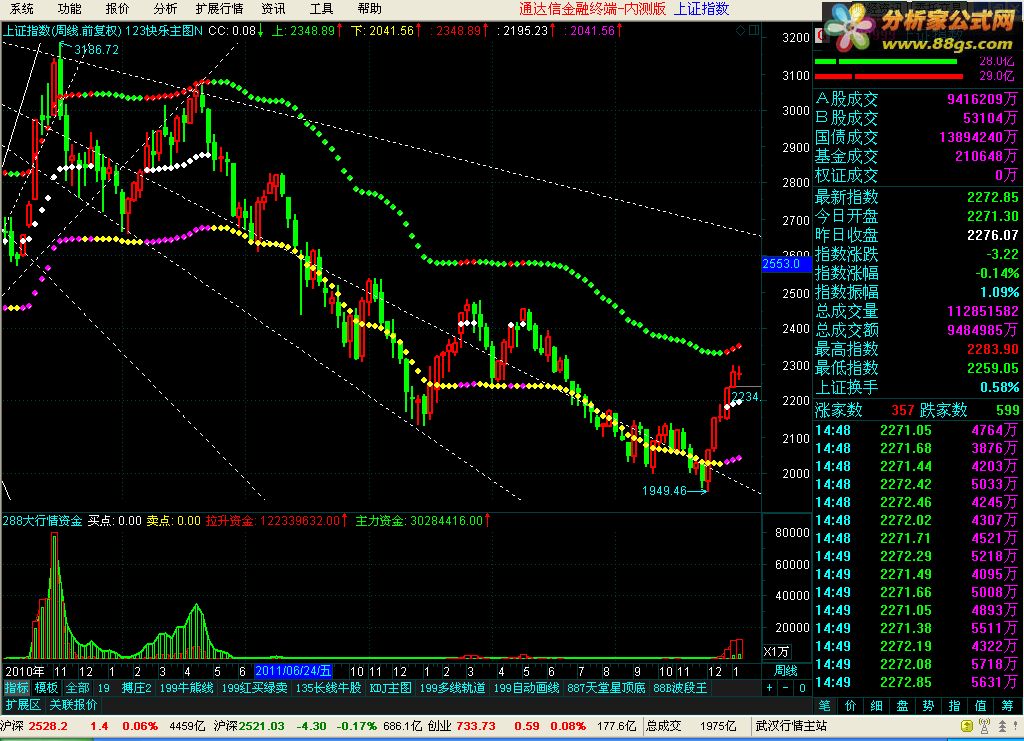This screenshot has width=1024, height=741.
Task: Click the diamond icon at chart top right
Action: point(740,30)
